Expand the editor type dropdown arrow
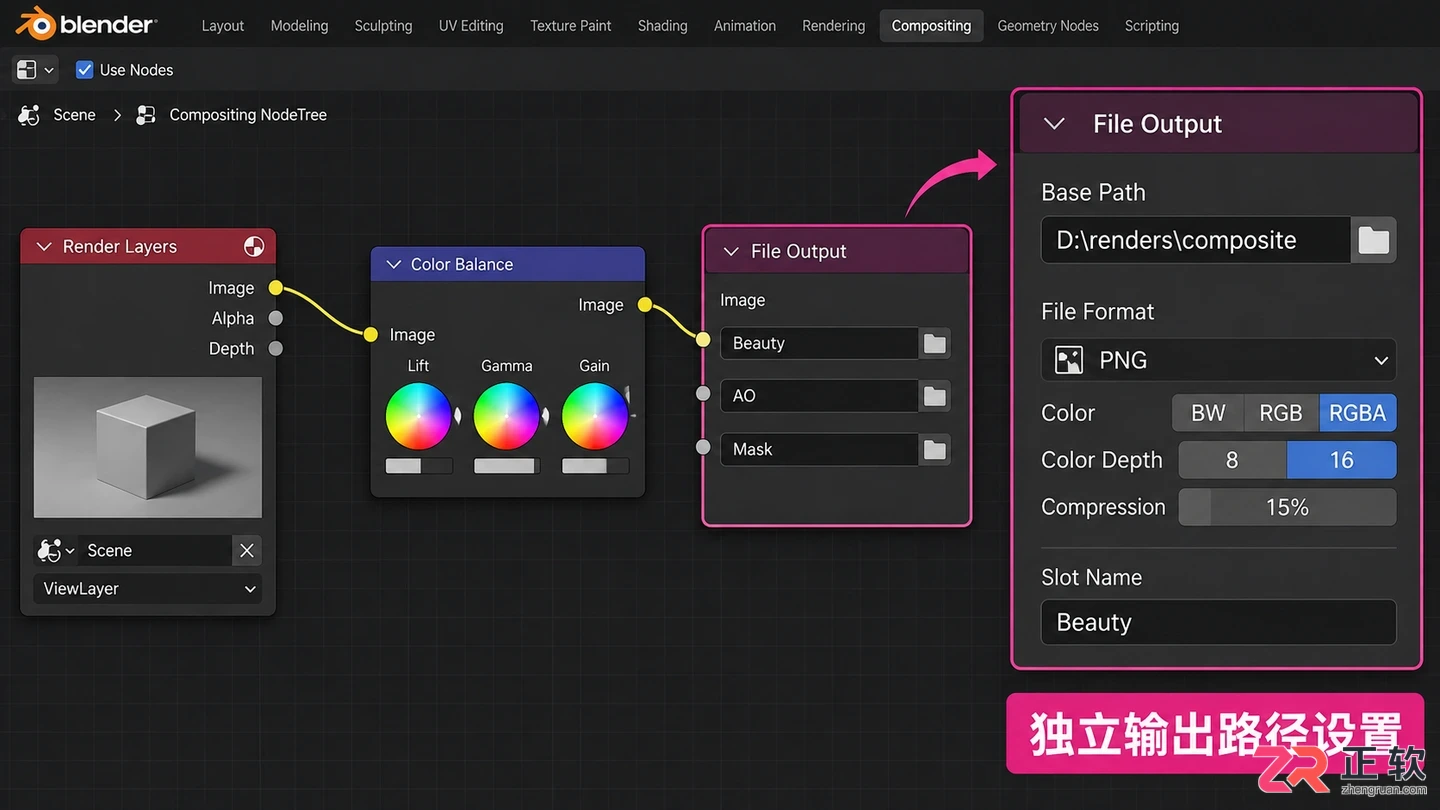This screenshot has height=810, width=1440. pos(49,70)
